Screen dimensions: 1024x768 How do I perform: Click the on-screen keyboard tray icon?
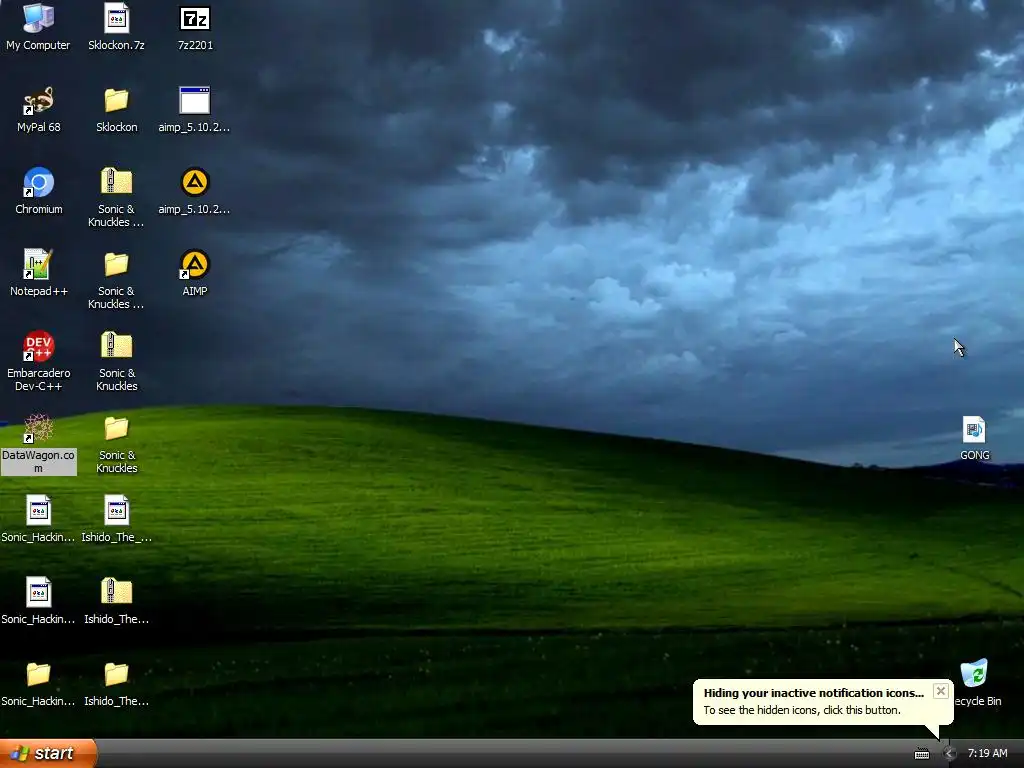pos(921,754)
